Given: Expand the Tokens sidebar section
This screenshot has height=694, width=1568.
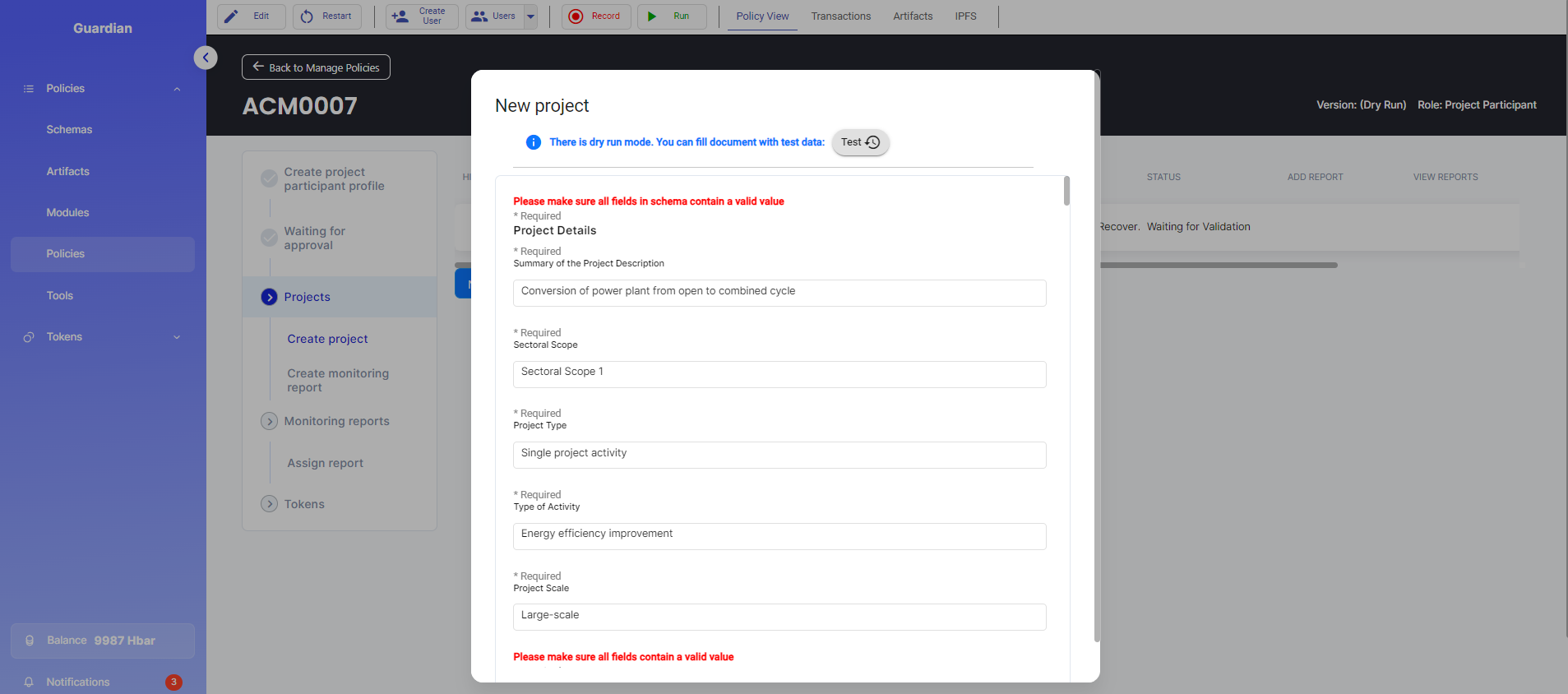Looking at the screenshot, I should click(x=177, y=337).
